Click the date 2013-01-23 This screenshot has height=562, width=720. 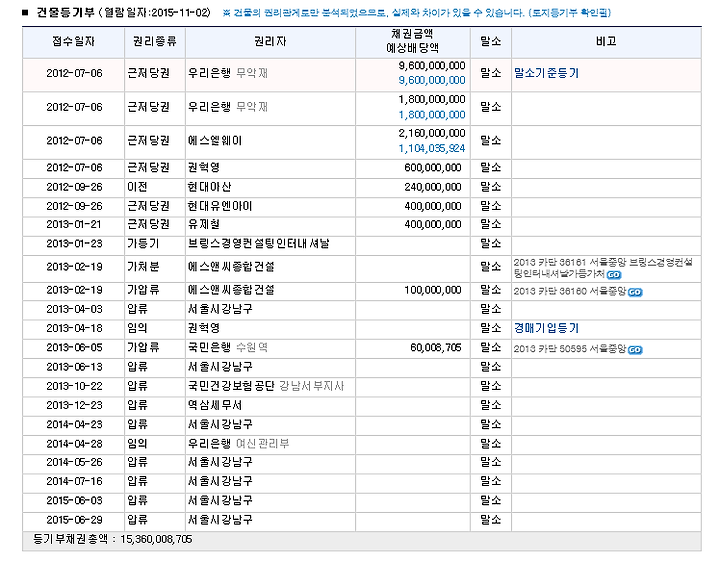point(74,244)
